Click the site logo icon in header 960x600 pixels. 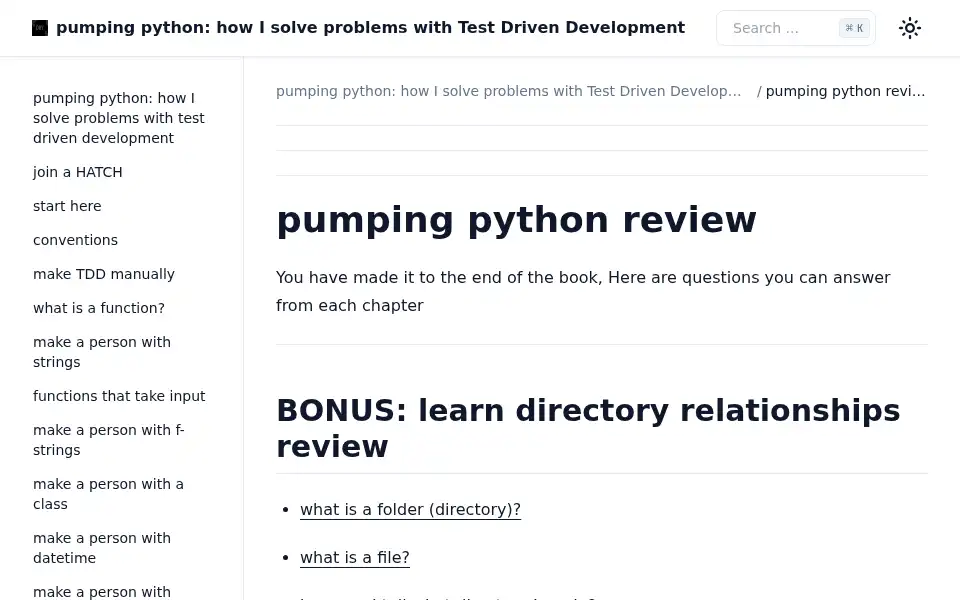(x=40, y=28)
